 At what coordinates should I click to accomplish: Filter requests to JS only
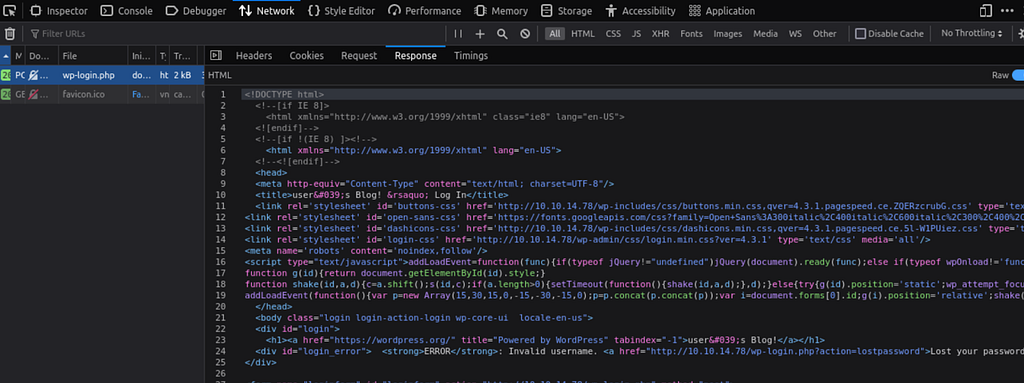pos(636,33)
